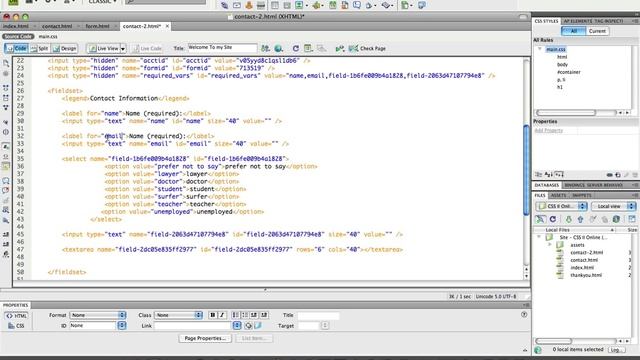Open the Class dropdown
The height and width of the screenshot is (360, 640).
tap(178, 315)
